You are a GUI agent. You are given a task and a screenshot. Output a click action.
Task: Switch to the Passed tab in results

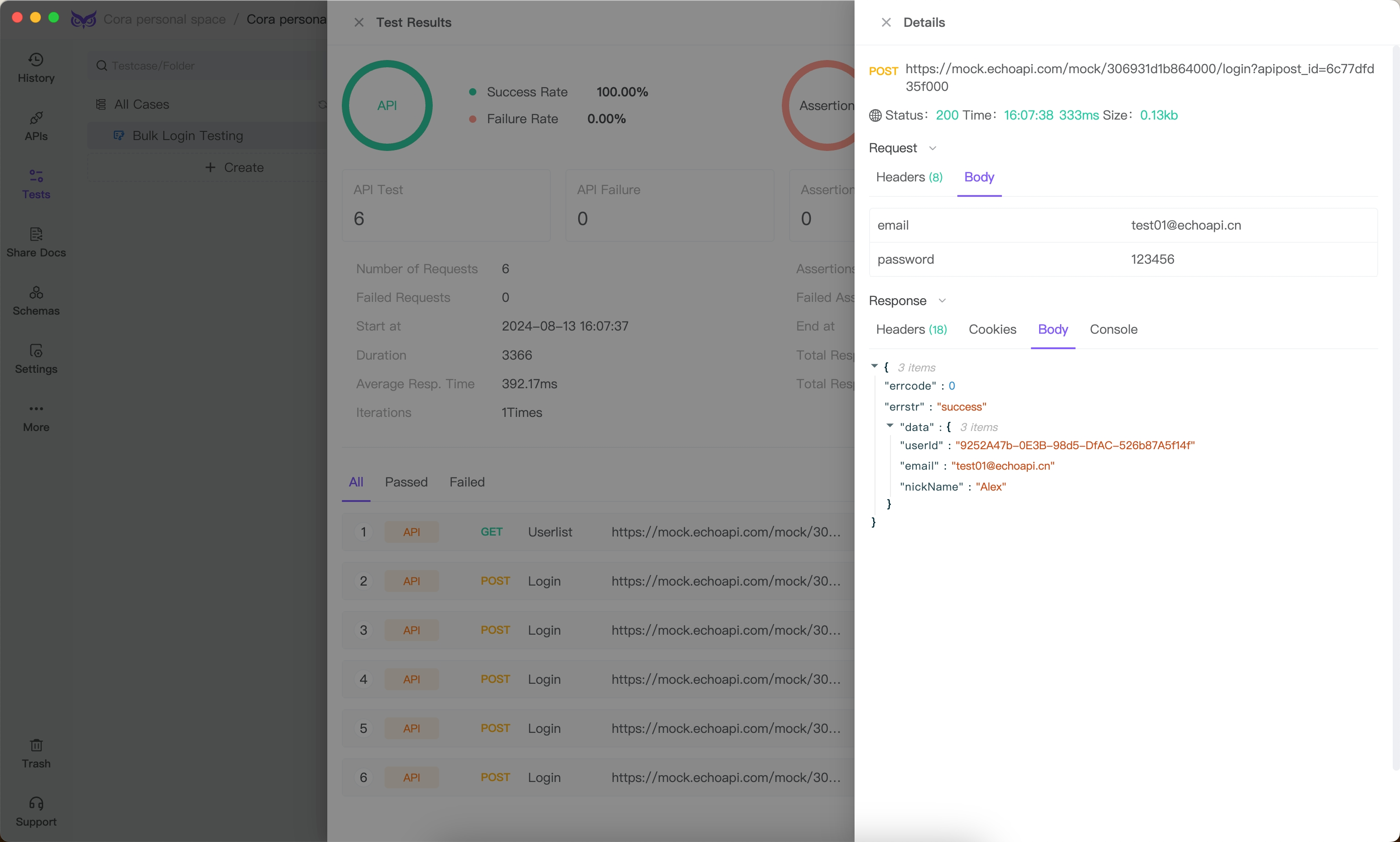(x=405, y=482)
